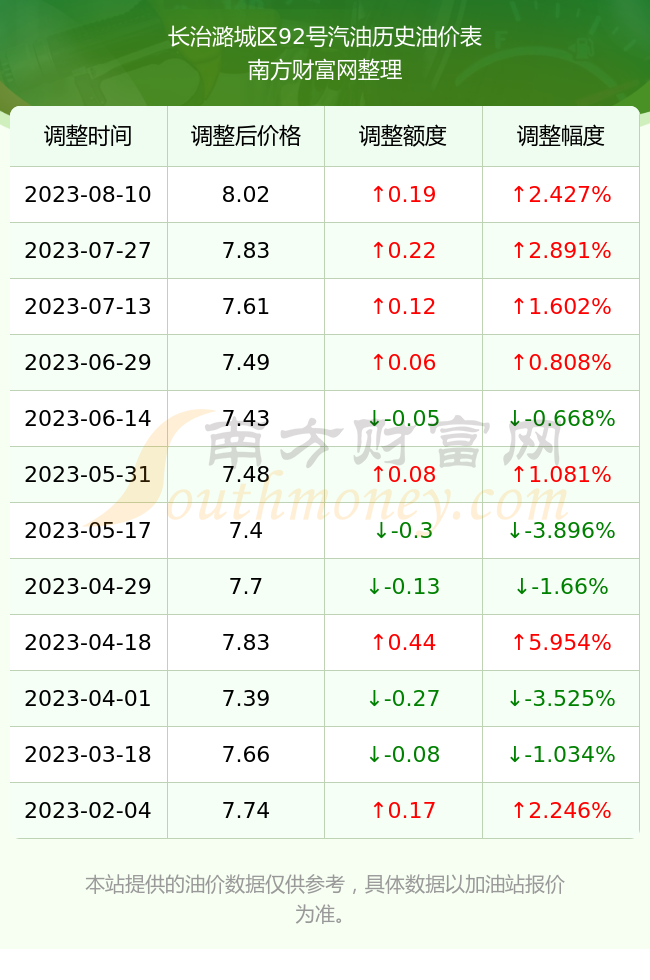
Task: Click the ↓-1.66% percentage cell
Action: pos(561,586)
